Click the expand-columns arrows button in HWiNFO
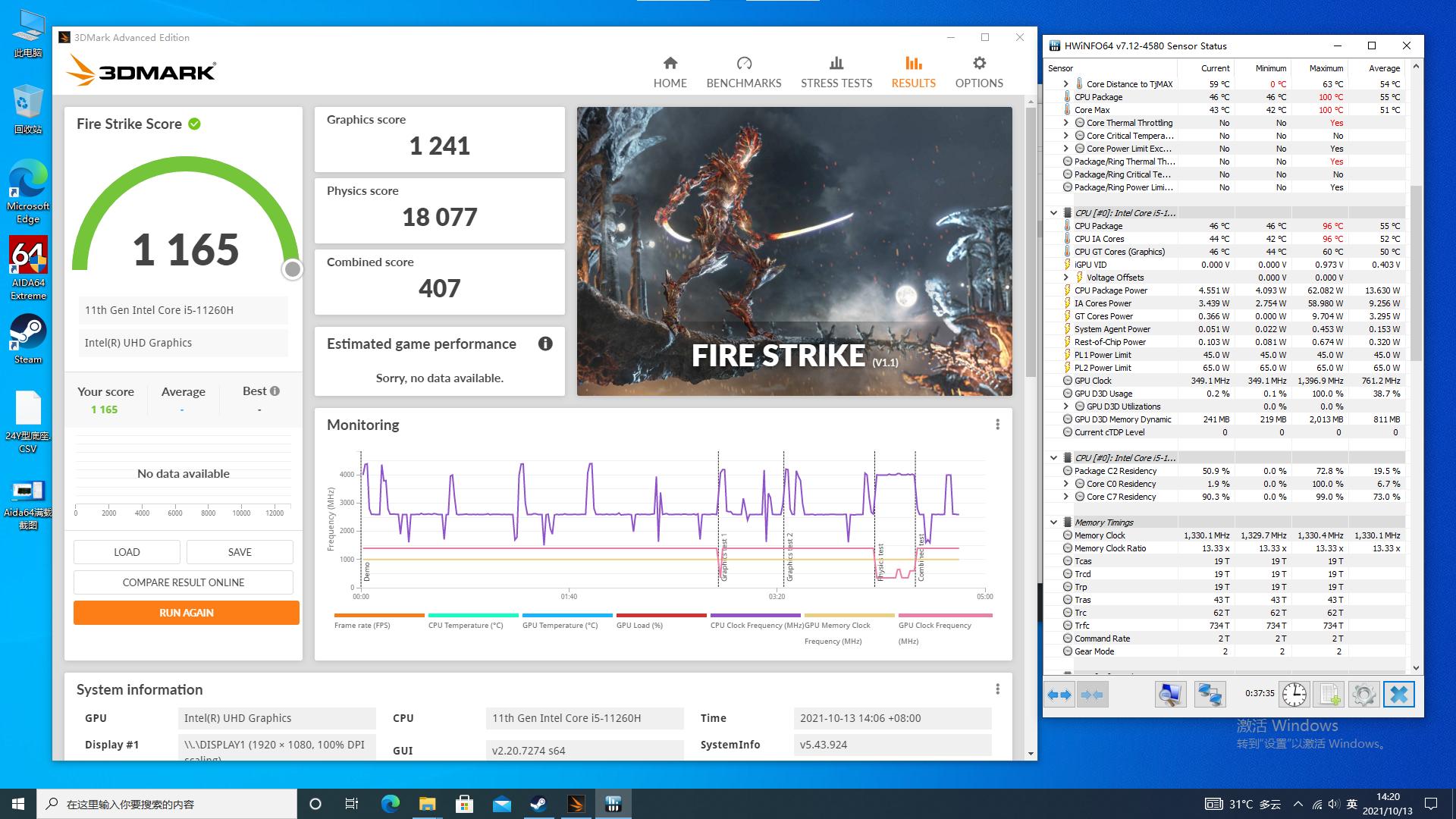The image size is (1456, 819). pyautogui.click(x=1059, y=695)
